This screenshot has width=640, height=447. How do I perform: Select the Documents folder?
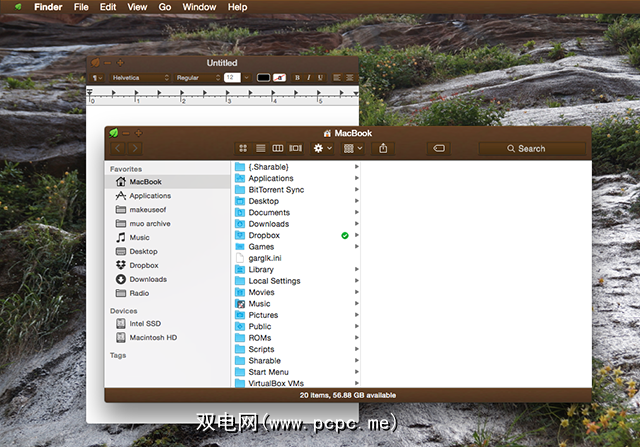[296, 213]
